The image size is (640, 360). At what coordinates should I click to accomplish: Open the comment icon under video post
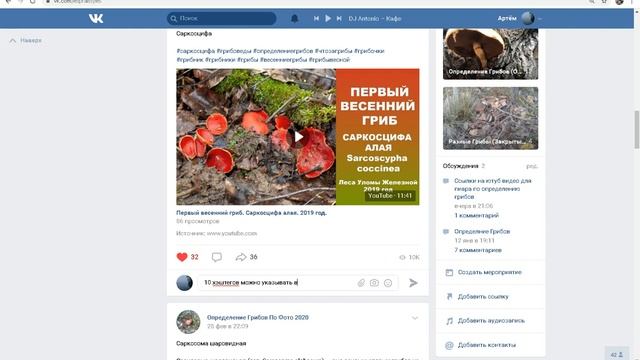click(217, 257)
